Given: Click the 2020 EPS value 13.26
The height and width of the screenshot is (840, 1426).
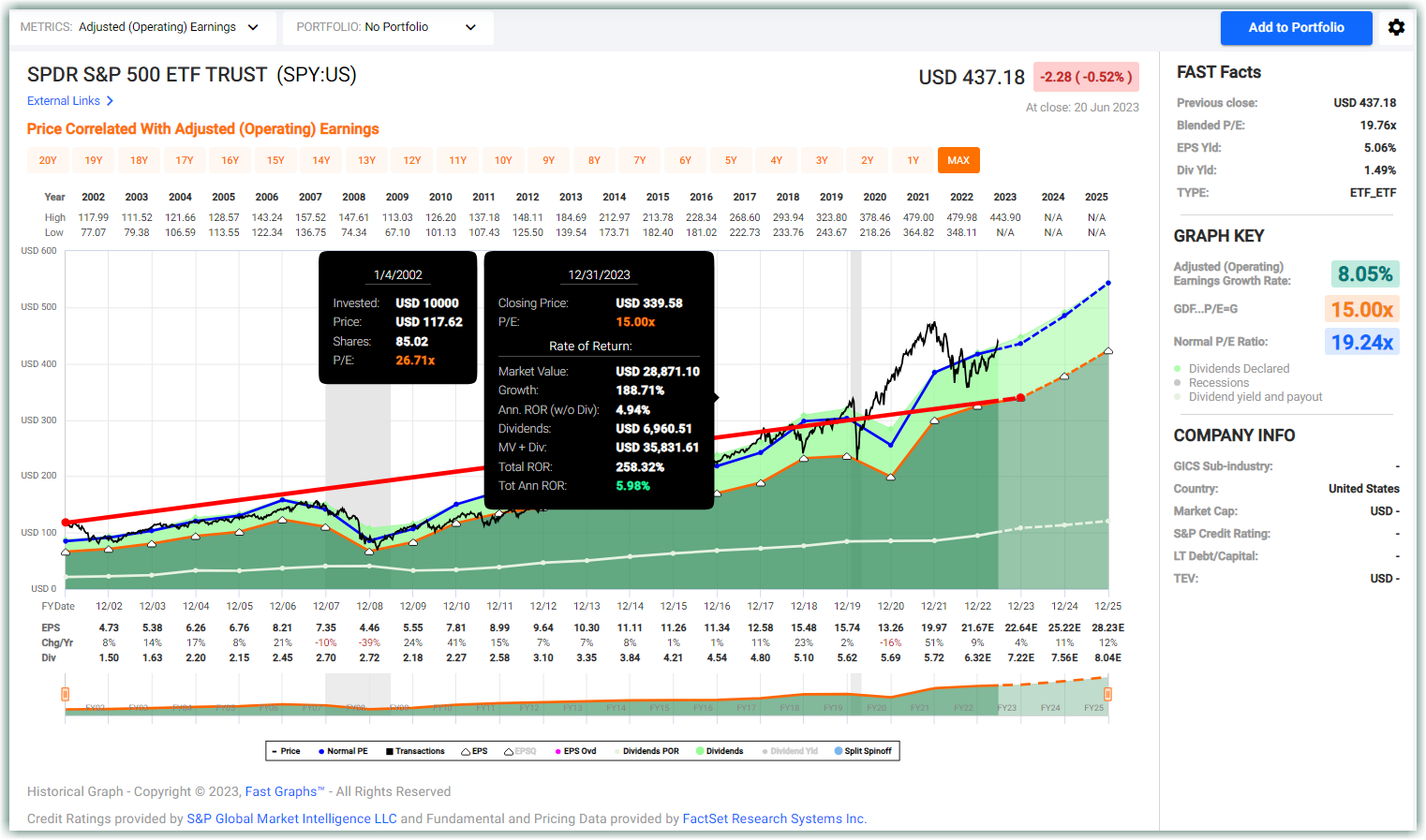Looking at the screenshot, I should coord(891,628).
